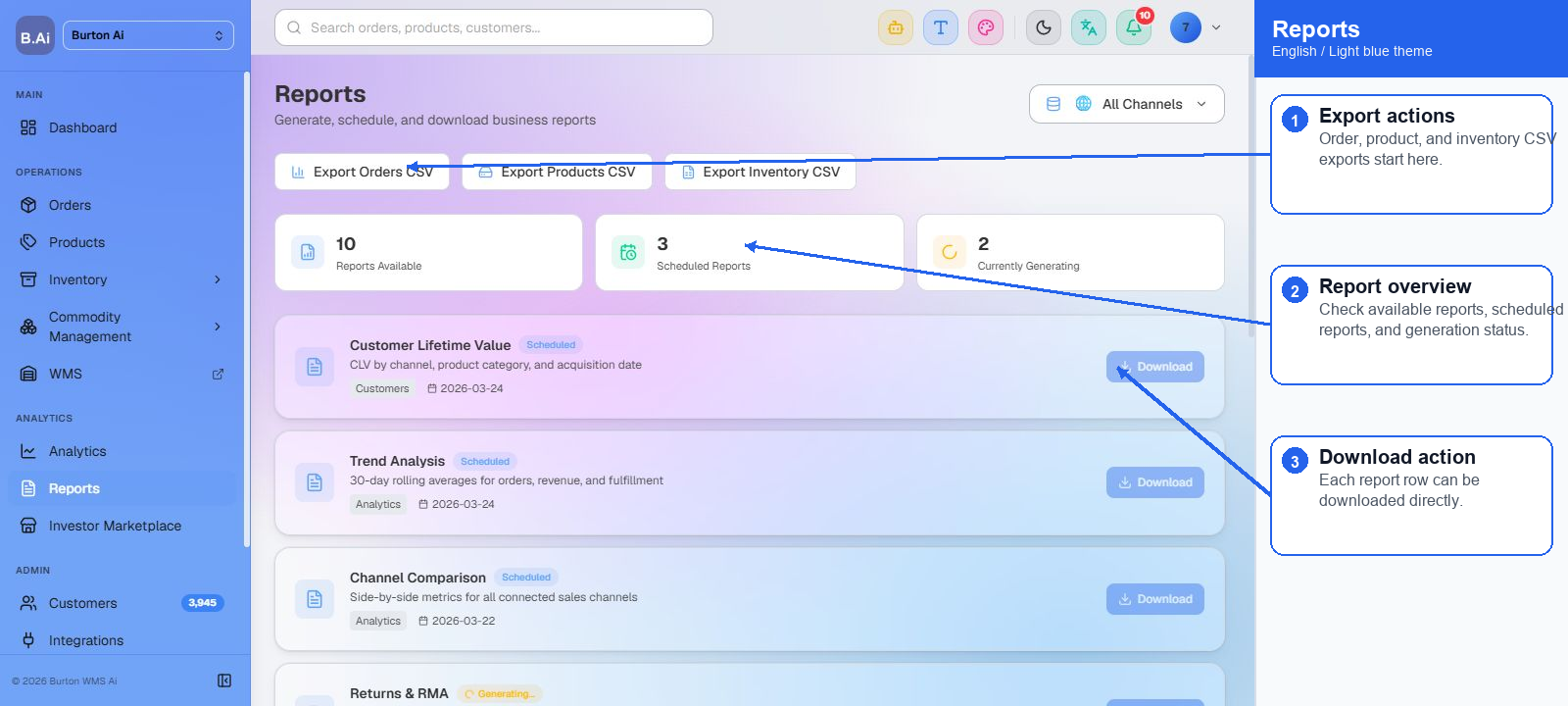
Task: Select Reports in sidebar
Action: coord(122,488)
